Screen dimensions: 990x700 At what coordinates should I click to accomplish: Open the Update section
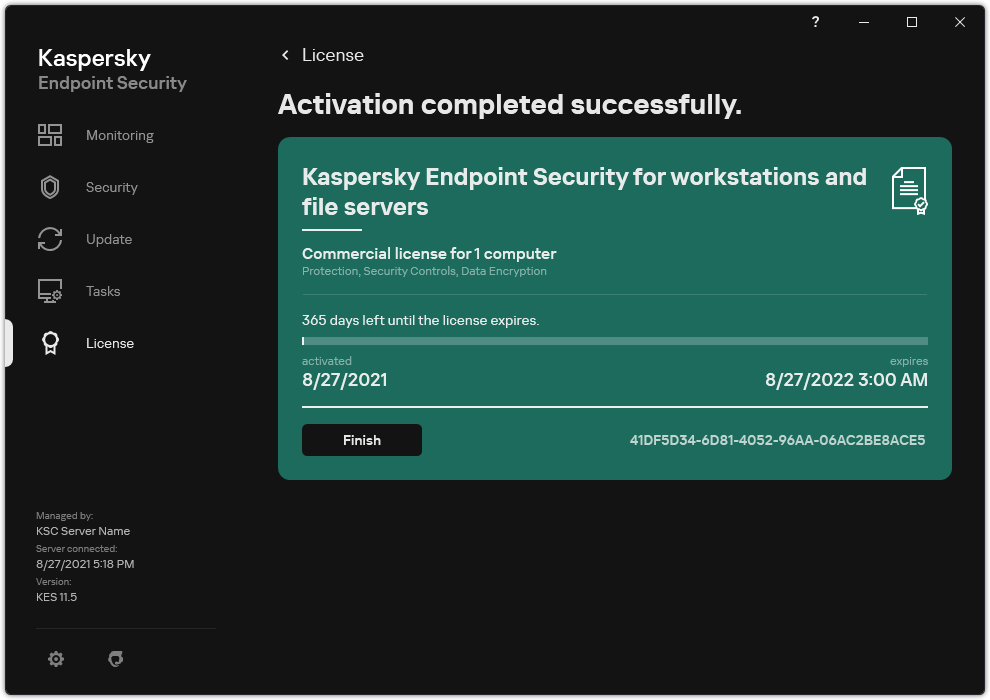pos(109,239)
